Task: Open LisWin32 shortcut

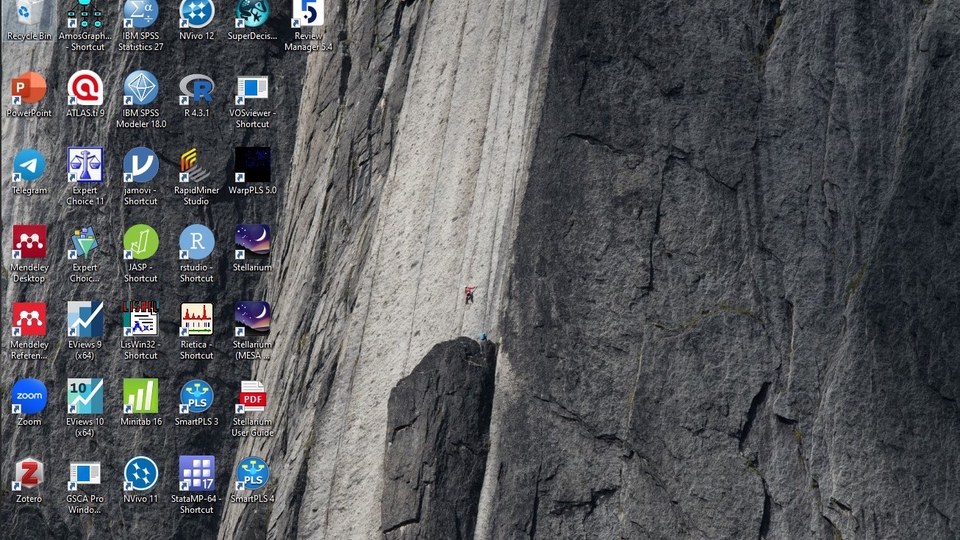Action: [141, 331]
